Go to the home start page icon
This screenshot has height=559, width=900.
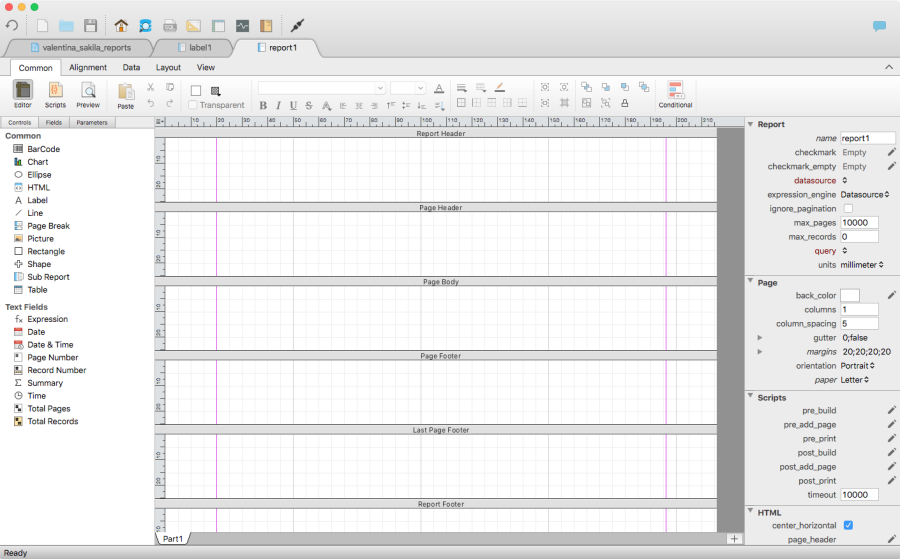[x=121, y=25]
